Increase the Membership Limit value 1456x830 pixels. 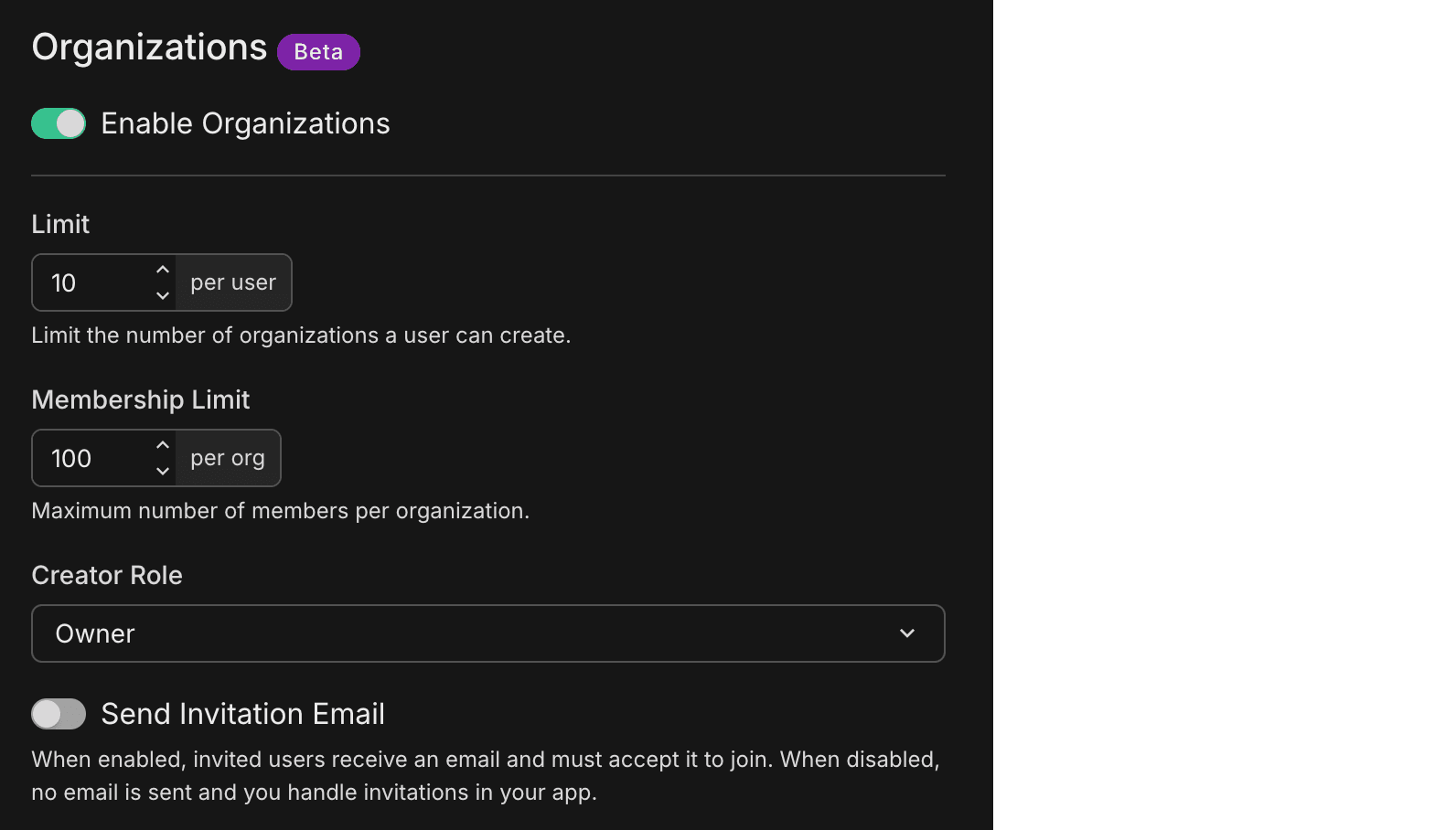162,444
